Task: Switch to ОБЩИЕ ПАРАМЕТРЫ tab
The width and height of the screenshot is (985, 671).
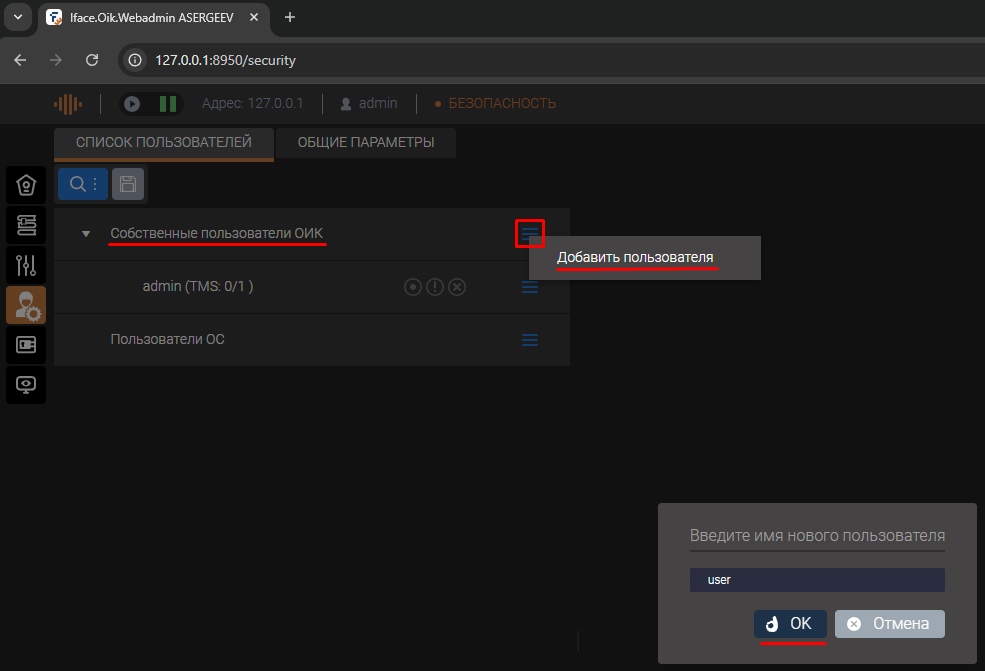Action: [x=366, y=143]
